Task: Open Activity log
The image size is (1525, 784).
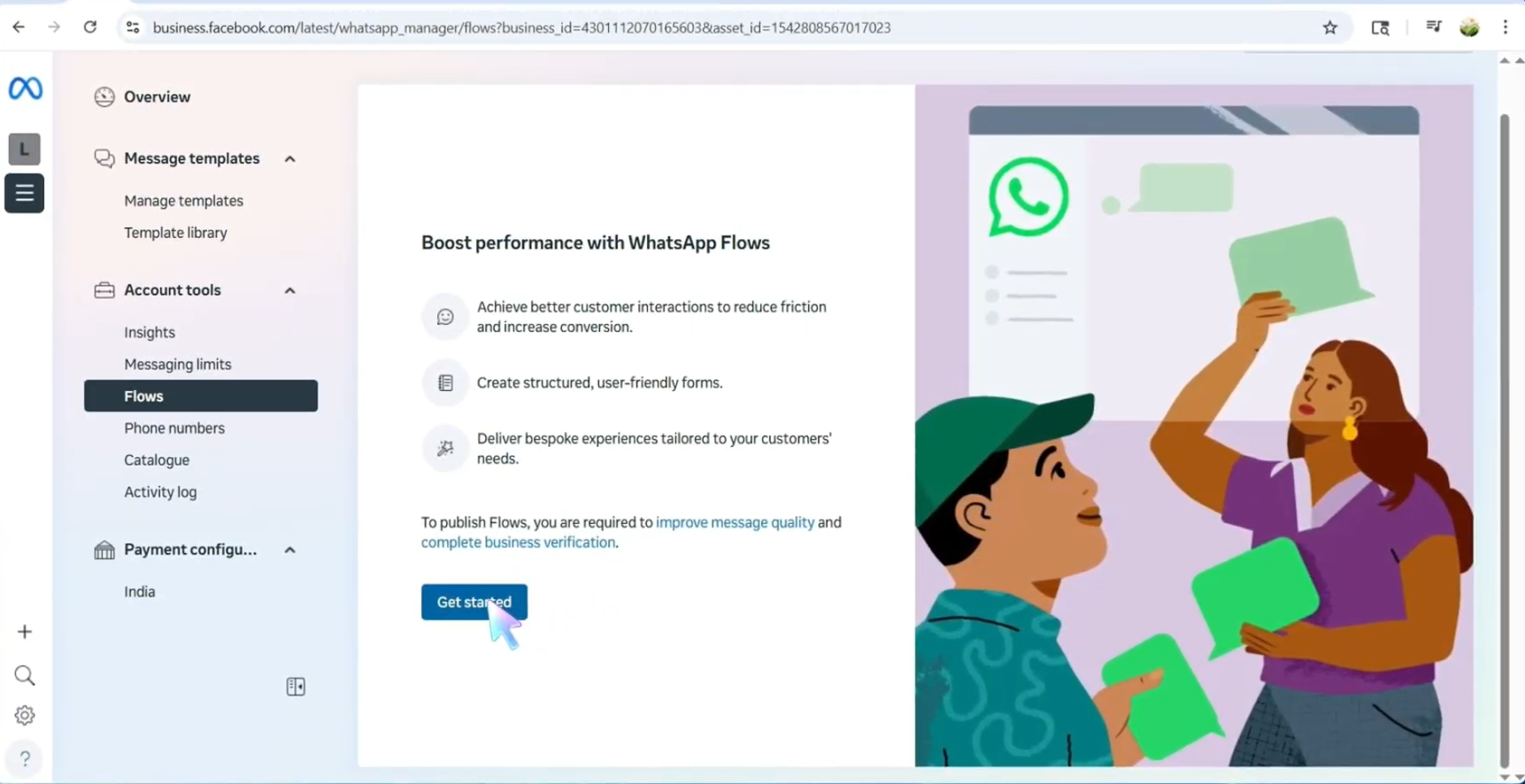Action: click(160, 492)
